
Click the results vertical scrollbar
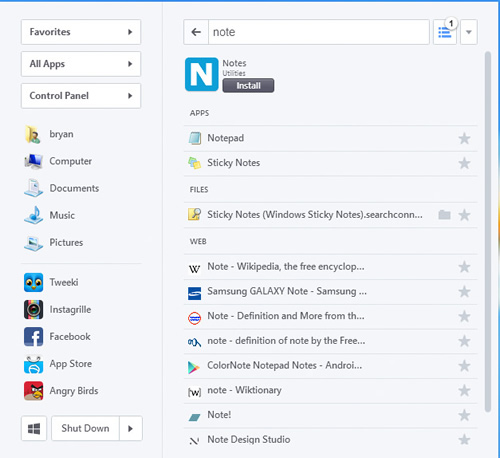pyautogui.click(x=488, y=232)
